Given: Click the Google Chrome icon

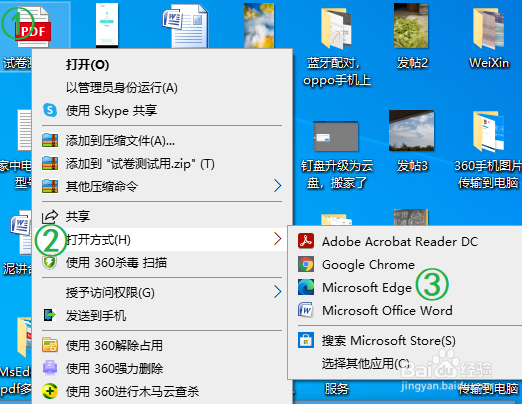Looking at the screenshot, I should coord(306,264).
